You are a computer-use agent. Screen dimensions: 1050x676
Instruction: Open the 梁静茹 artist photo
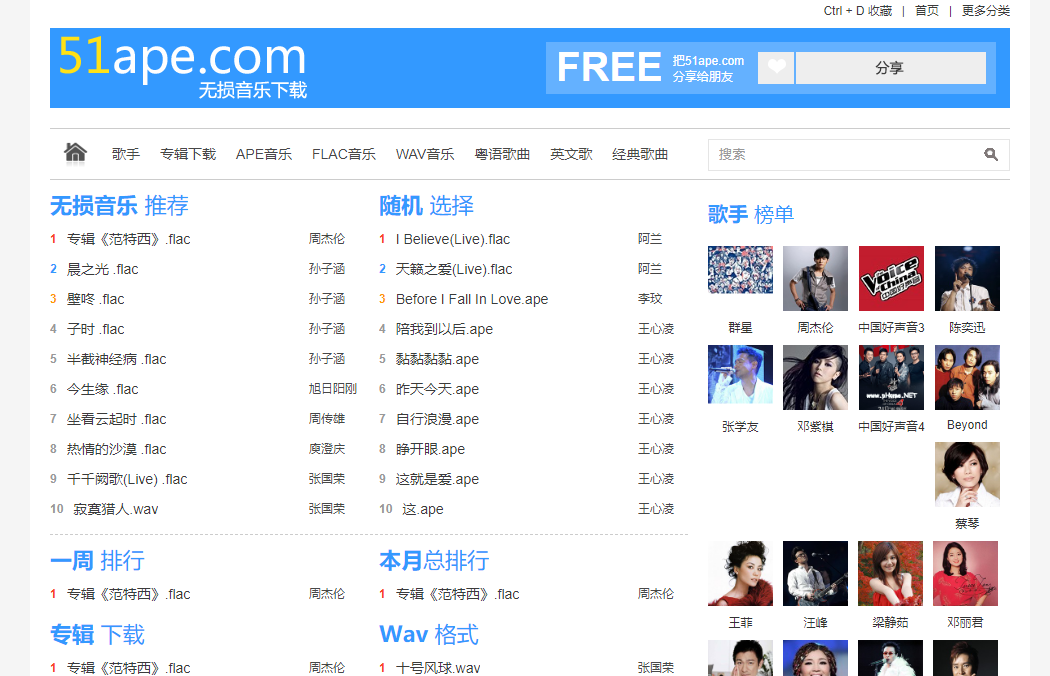891,573
